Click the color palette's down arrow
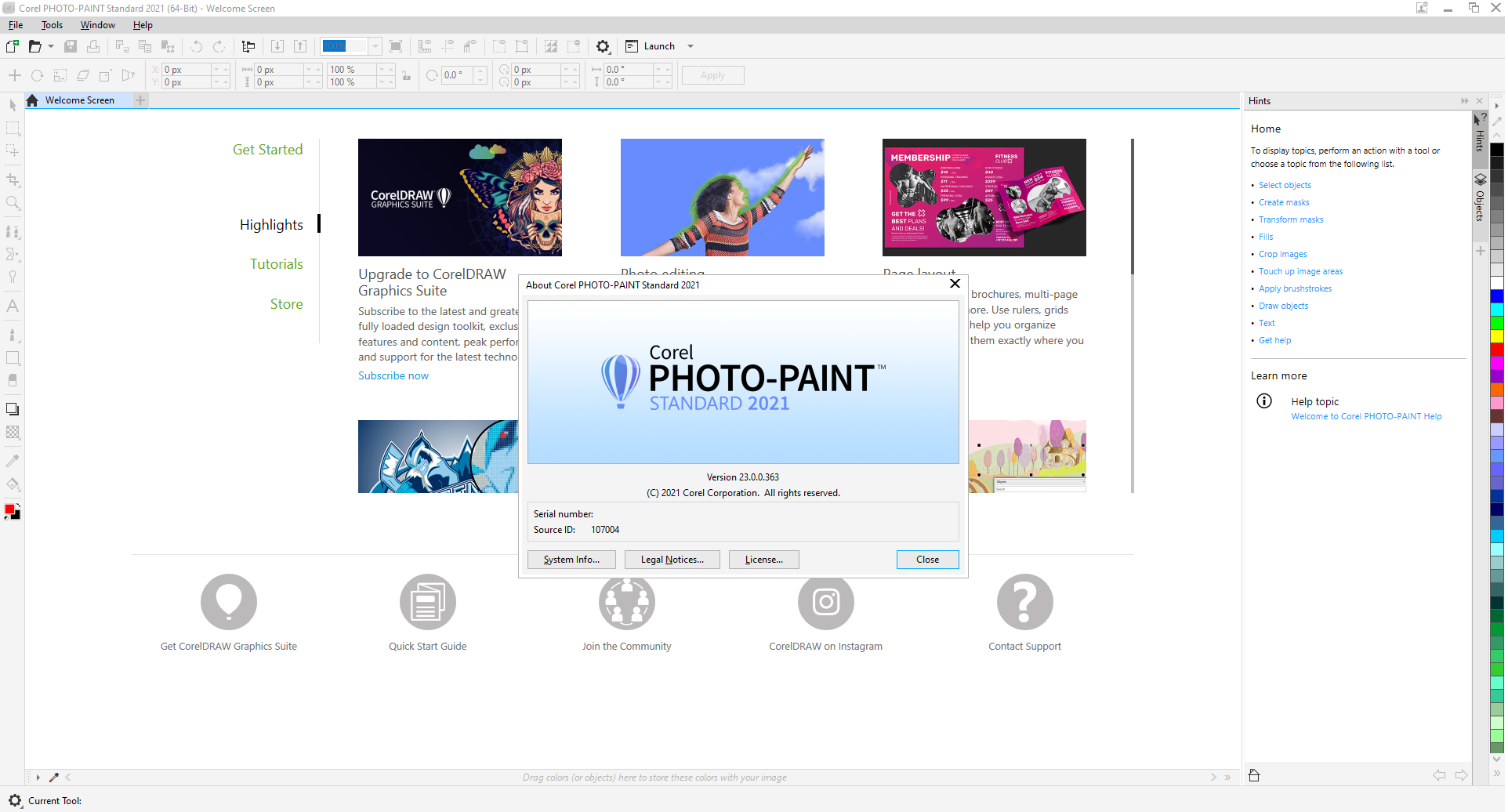This screenshot has width=1508, height=812. pos(1497,759)
